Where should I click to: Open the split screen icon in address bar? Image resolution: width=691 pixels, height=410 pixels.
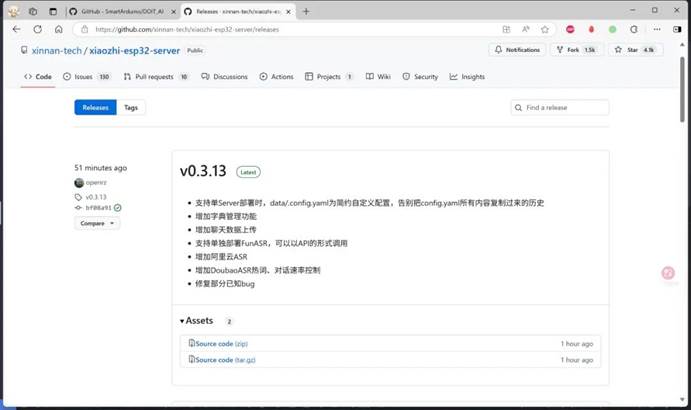click(506, 30)
